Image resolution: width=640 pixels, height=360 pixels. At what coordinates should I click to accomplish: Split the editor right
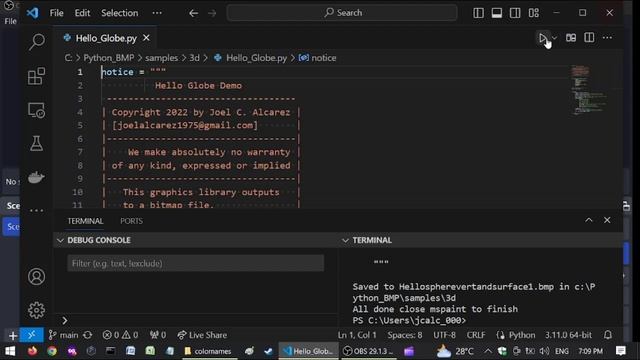pyautogui.click(x=589, y=38)
